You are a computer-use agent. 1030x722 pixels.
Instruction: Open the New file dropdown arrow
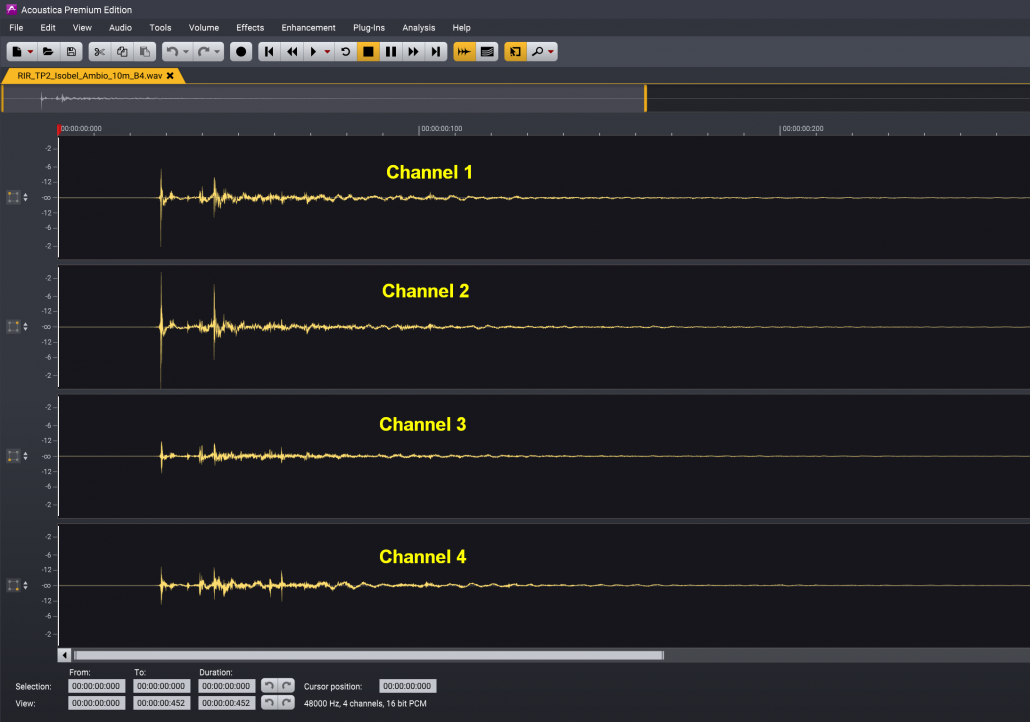point(30,51)
